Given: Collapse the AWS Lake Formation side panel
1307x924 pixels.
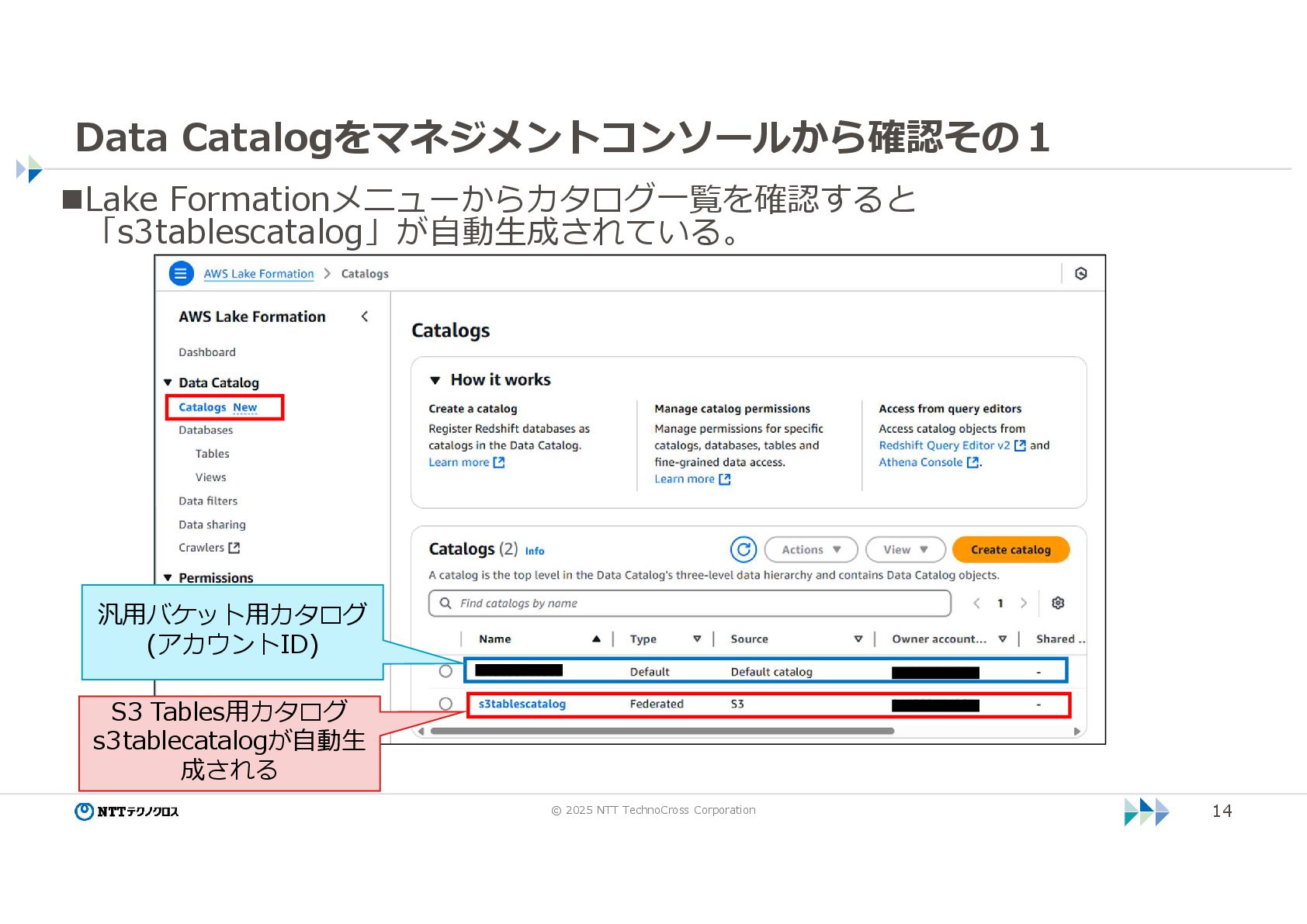Looking at the screenshot, I should point(365,317).
